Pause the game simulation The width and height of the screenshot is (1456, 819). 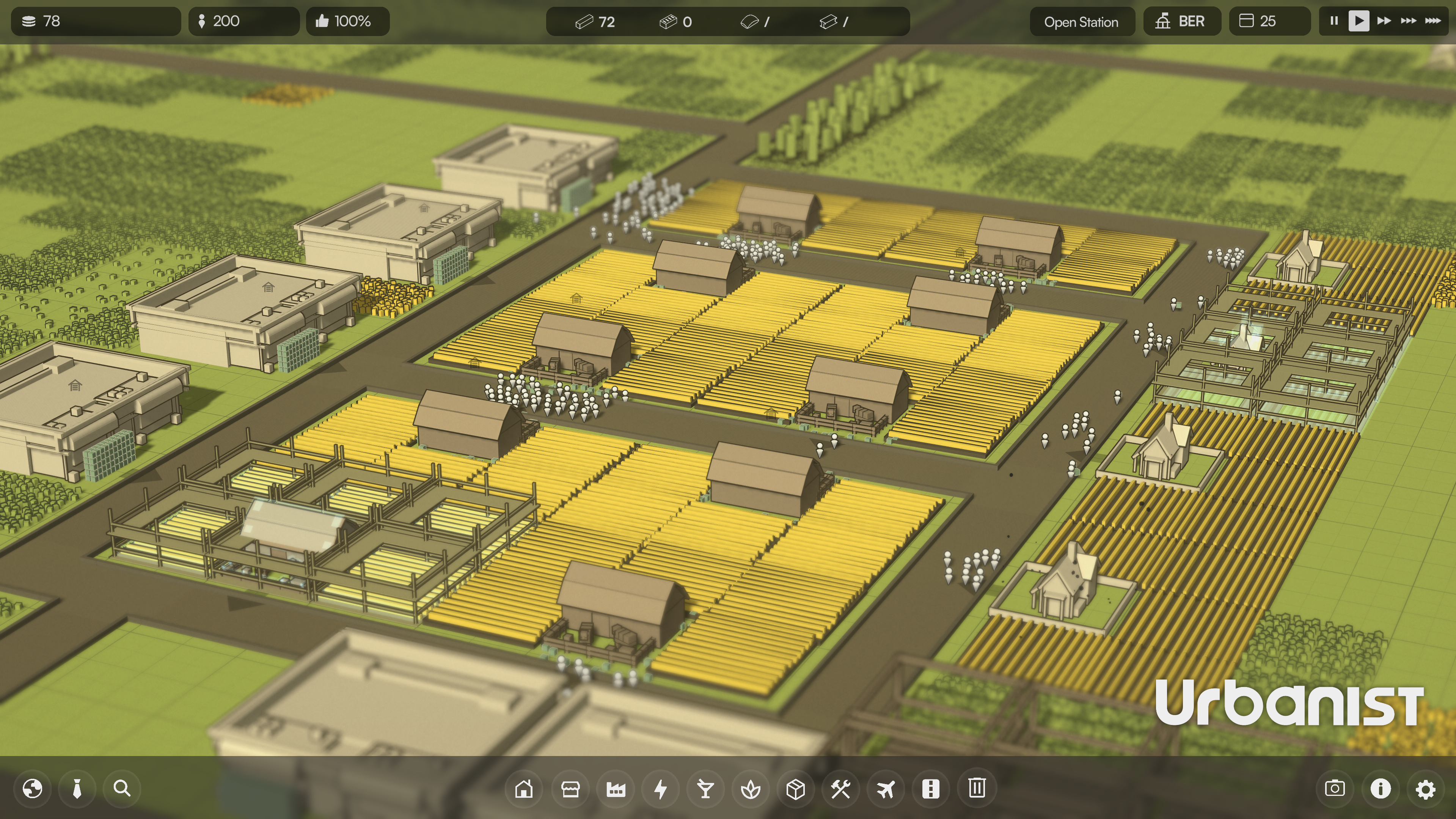[x=1334, y=21]
